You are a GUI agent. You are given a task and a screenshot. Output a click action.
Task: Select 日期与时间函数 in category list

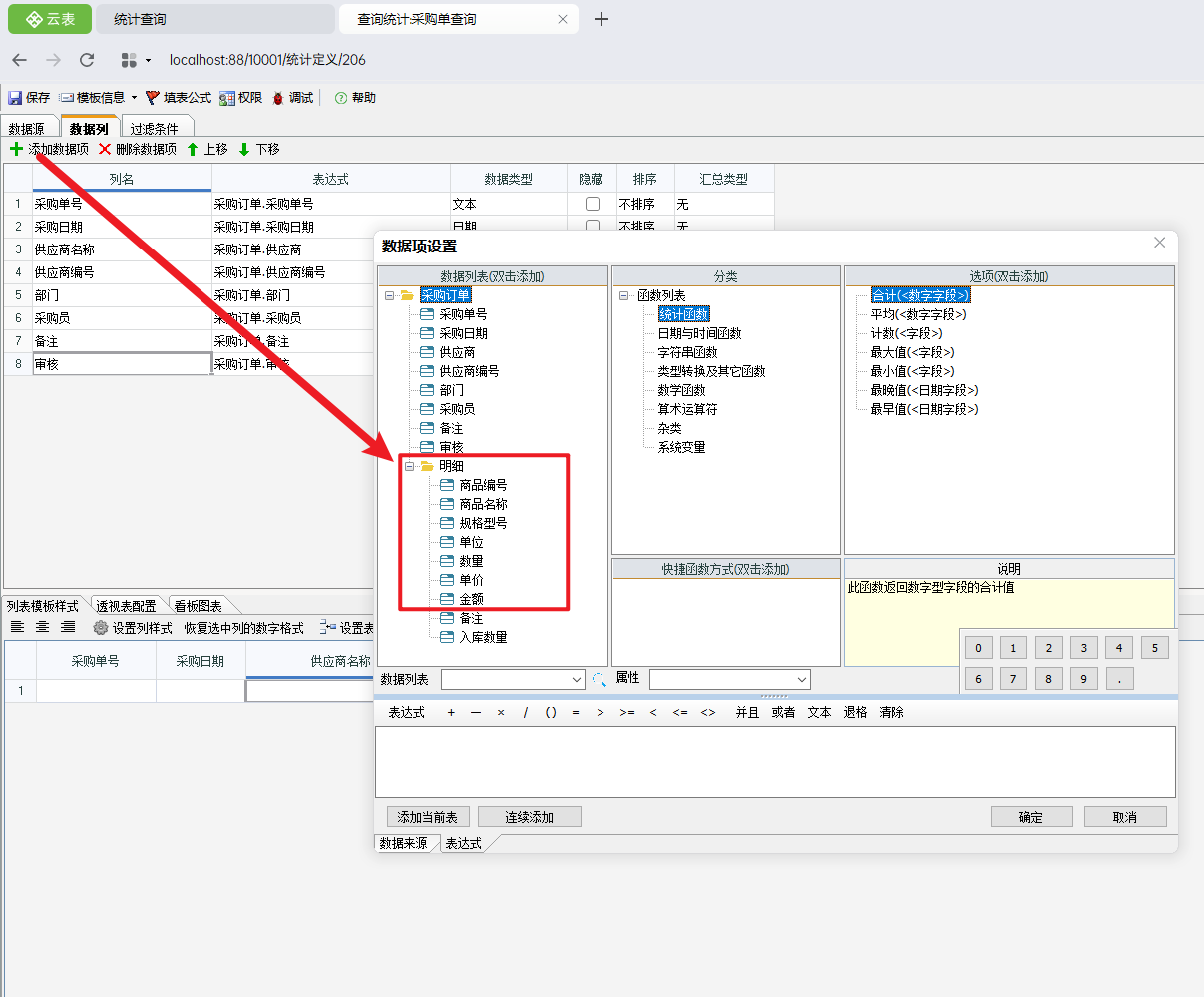coord(699,334)
